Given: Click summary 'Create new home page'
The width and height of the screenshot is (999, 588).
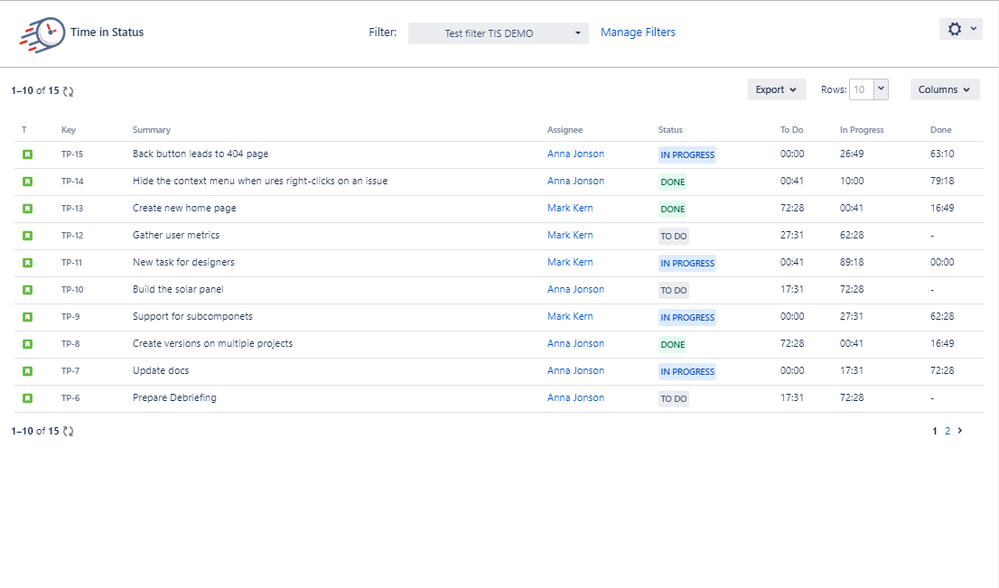Looking at the screenshot, I should pyautogui.click(x=184, y=208).
